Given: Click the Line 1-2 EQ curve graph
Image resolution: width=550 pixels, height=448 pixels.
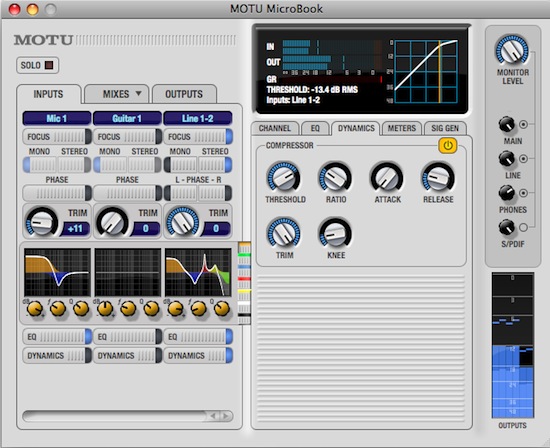Looking at the screenshot, I should 198,272.
